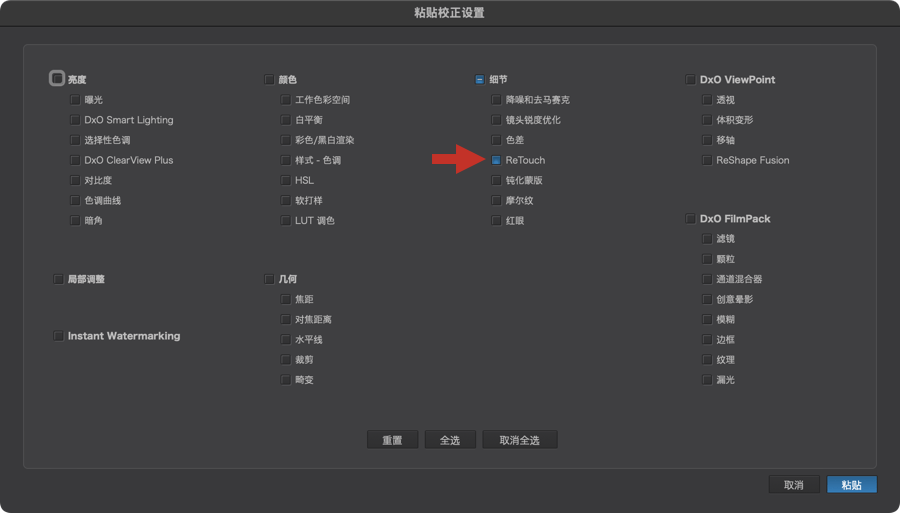The width and height of the screenshot is (900, 513).
Task: Tick the DxO Smart Lighting checkbox
Action: coord(75,120)
